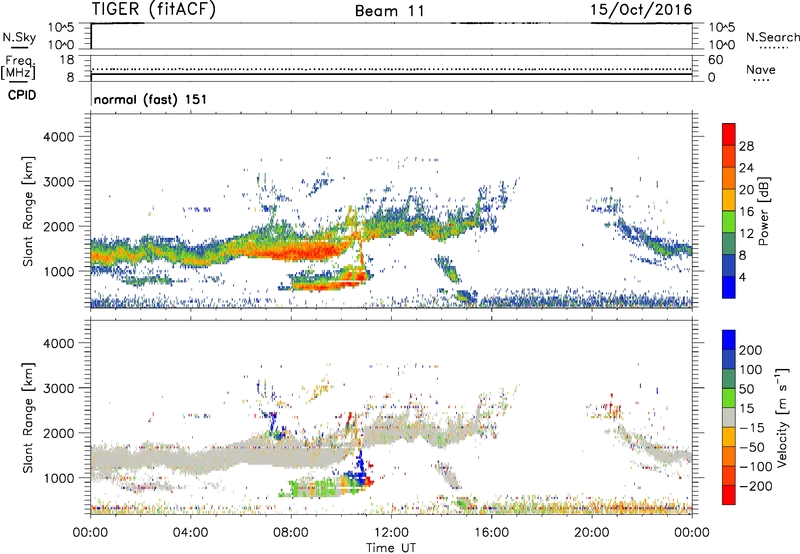
Task: Click the N.Search legend label
Action: pyautogui.click(x=772, y=37)
